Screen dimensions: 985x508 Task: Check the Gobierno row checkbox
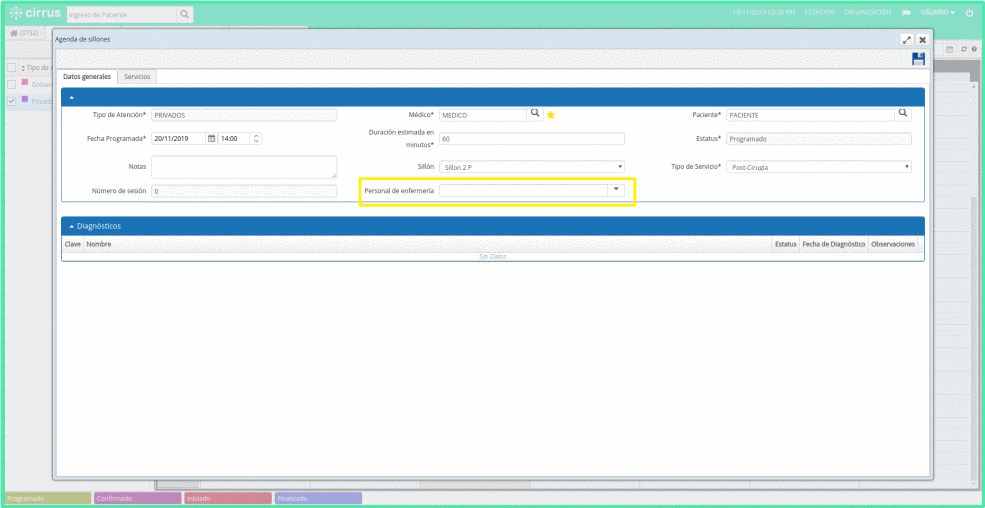click(11, 84)
